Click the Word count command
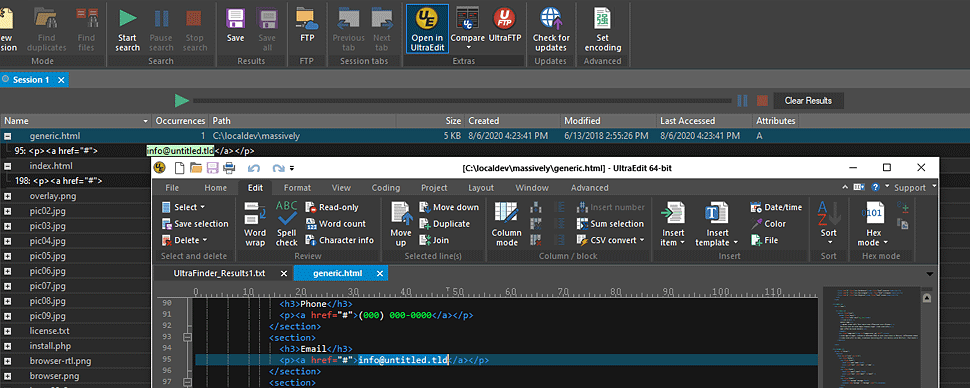 [x=336, y=224]
